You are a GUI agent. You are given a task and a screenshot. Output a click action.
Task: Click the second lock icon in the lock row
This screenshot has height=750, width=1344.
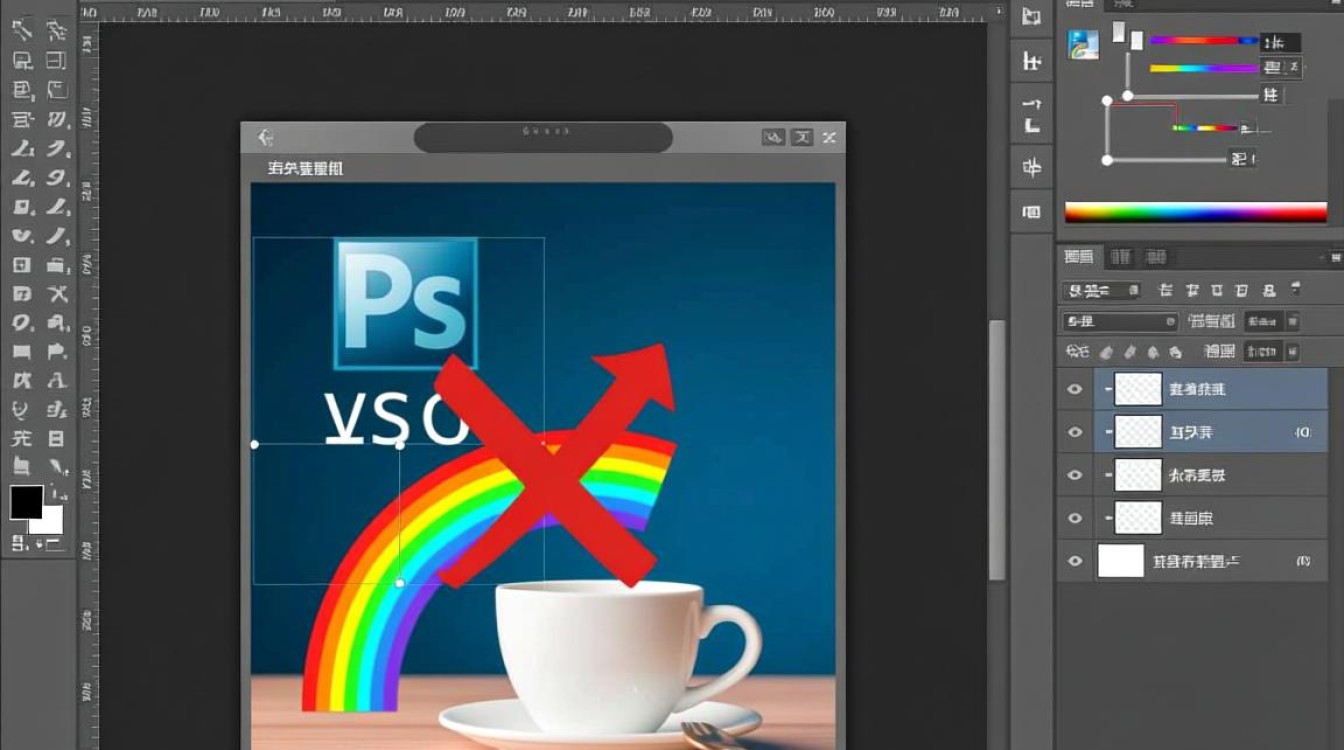(x=1106, y=352)
